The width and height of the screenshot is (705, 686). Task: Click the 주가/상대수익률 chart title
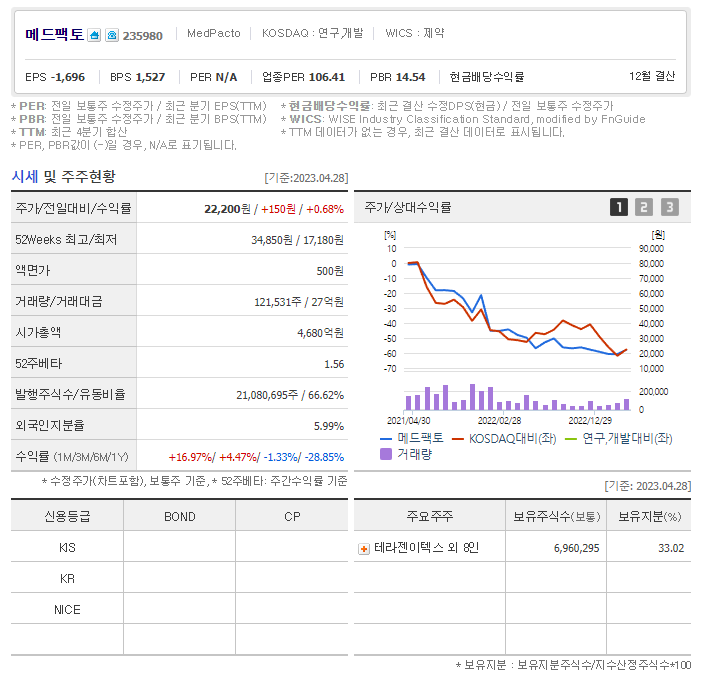coord(408,207)
